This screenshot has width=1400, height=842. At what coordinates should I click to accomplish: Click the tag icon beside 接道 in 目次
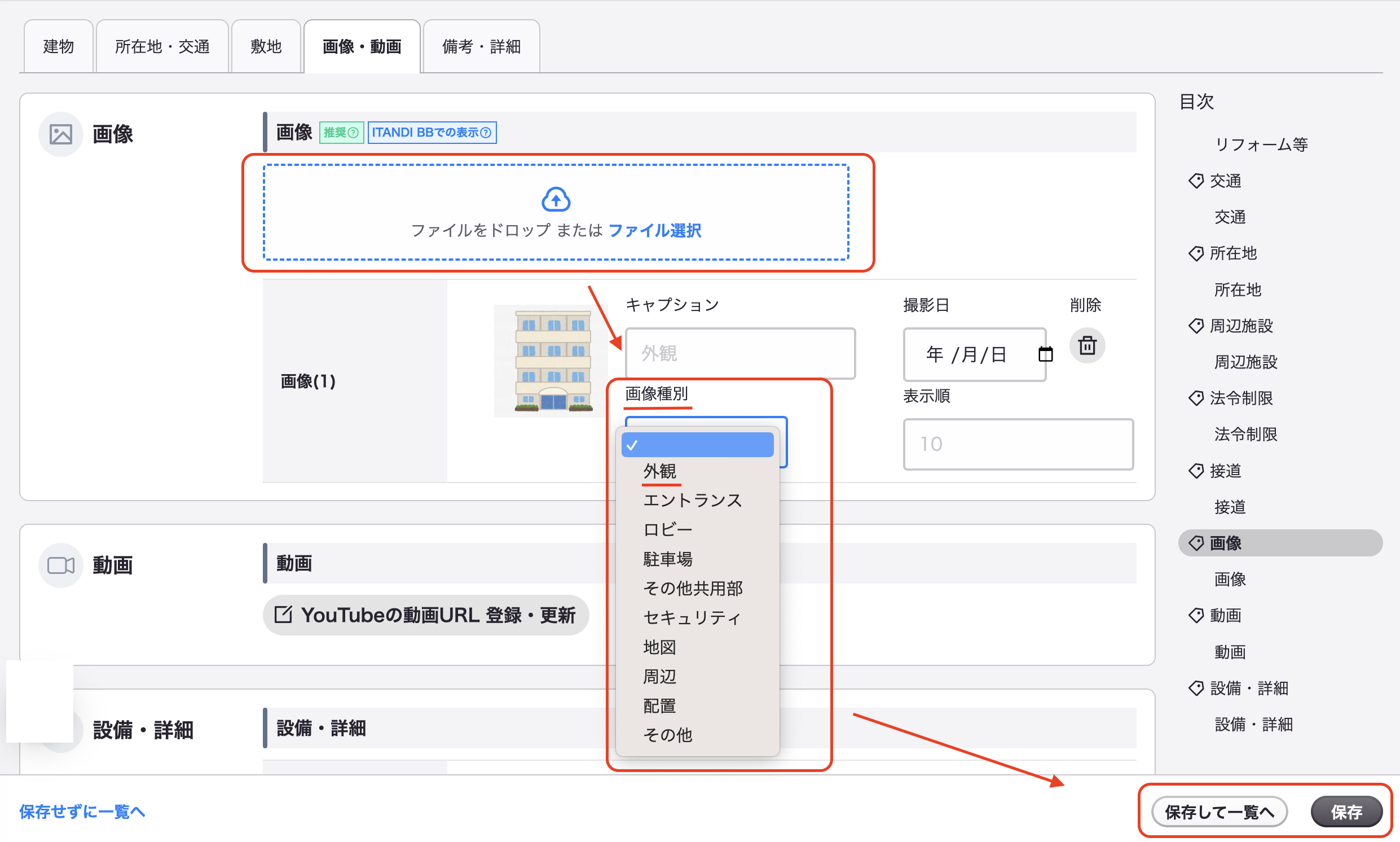point(1195,470)
